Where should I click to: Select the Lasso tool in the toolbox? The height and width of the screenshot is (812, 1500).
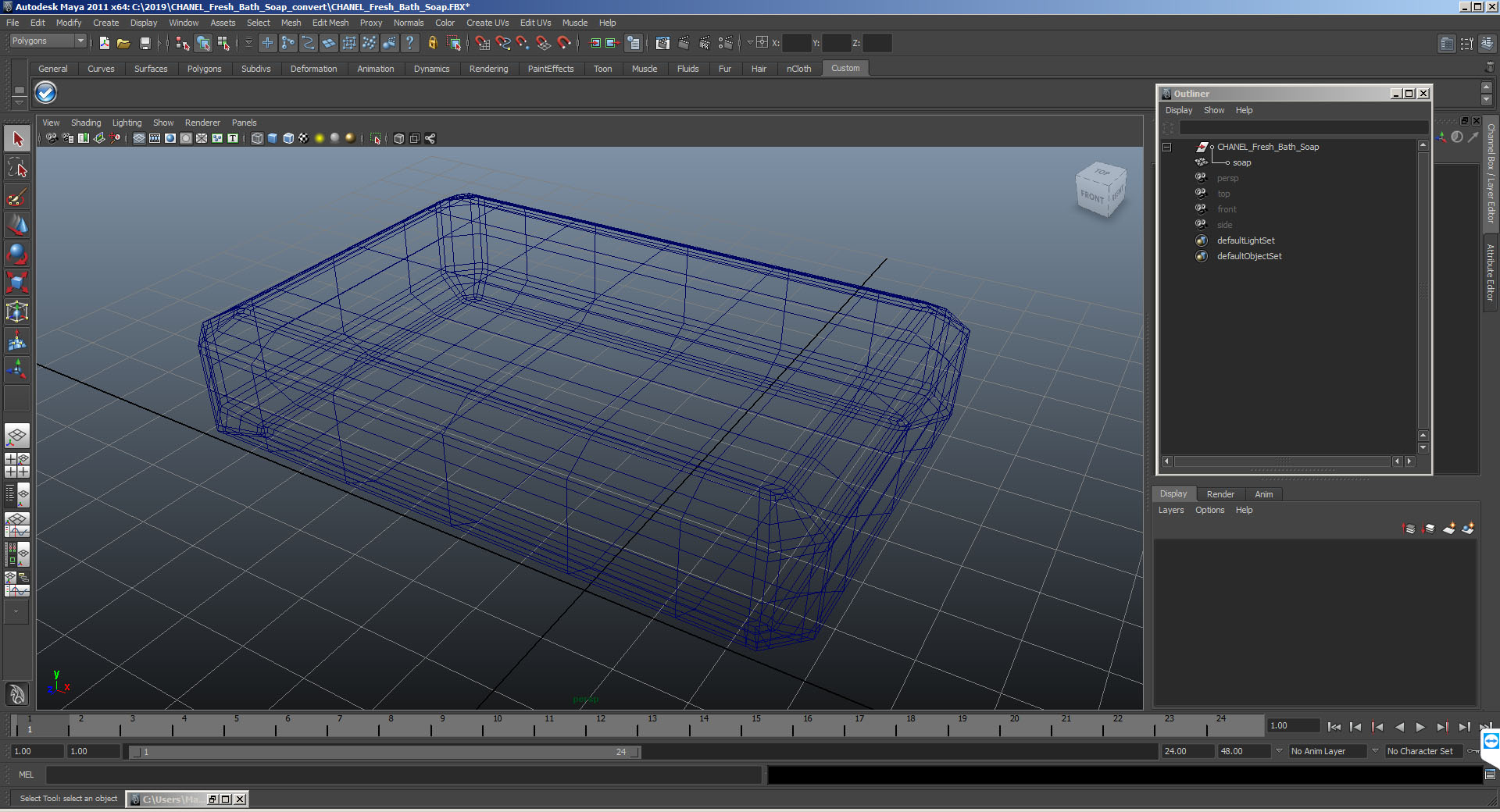coord(17,168)
